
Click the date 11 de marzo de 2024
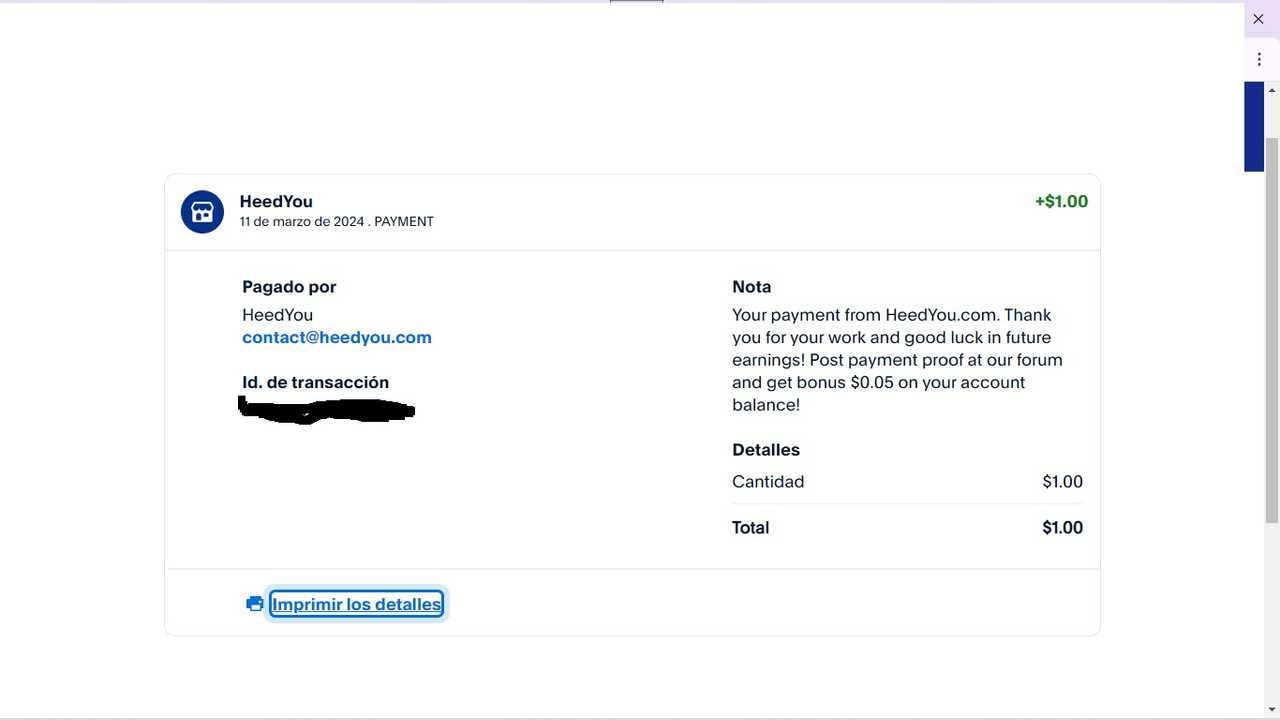[x=302, y=222]
